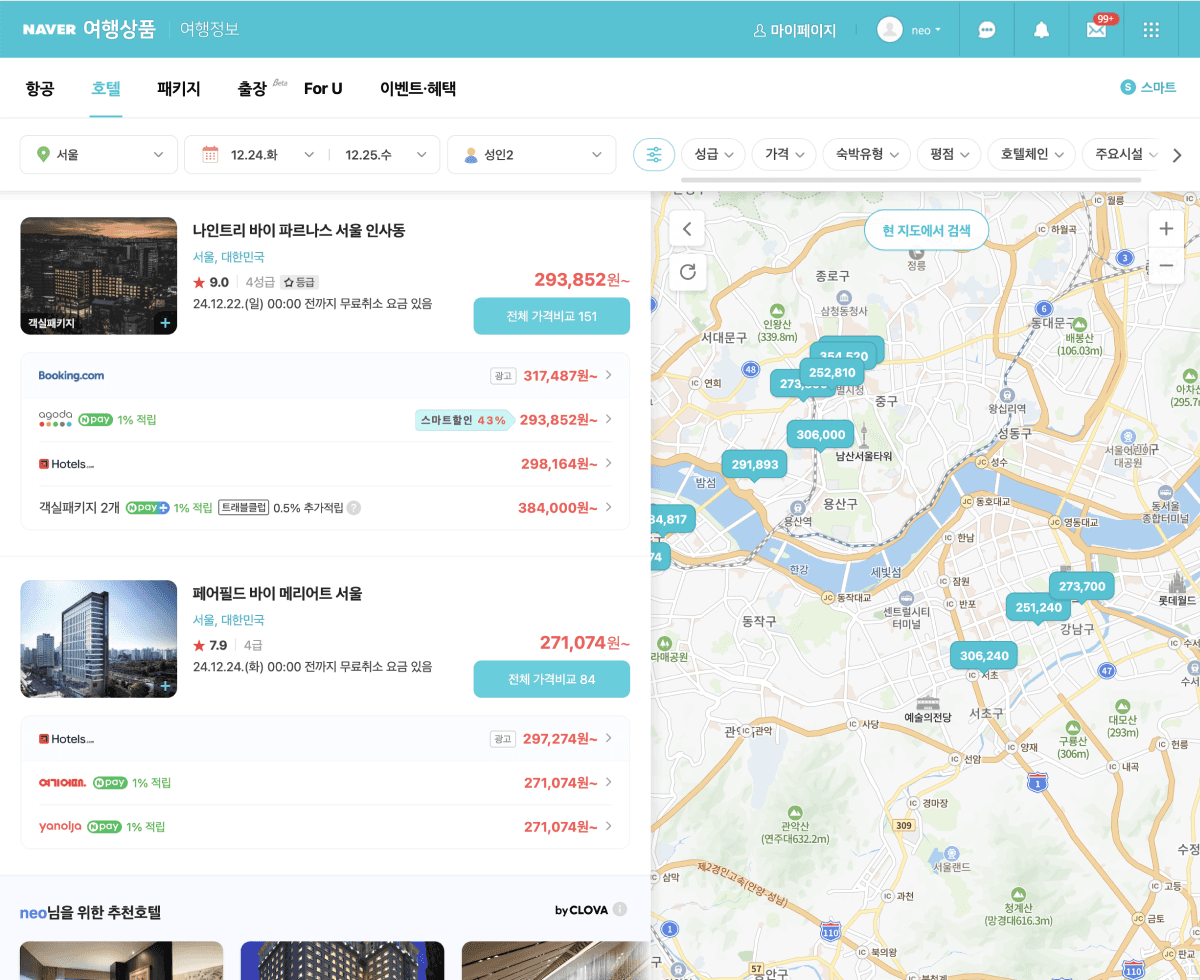The image size is (1200, 980).
Task: Open the neo account dropdown arrow
Action: tap(938, 31)
